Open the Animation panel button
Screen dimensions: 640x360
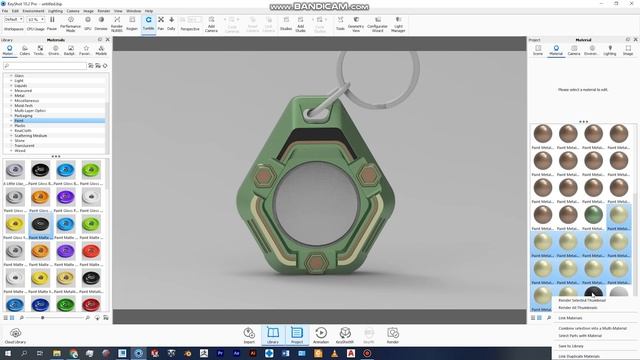[x=321, y=336]
